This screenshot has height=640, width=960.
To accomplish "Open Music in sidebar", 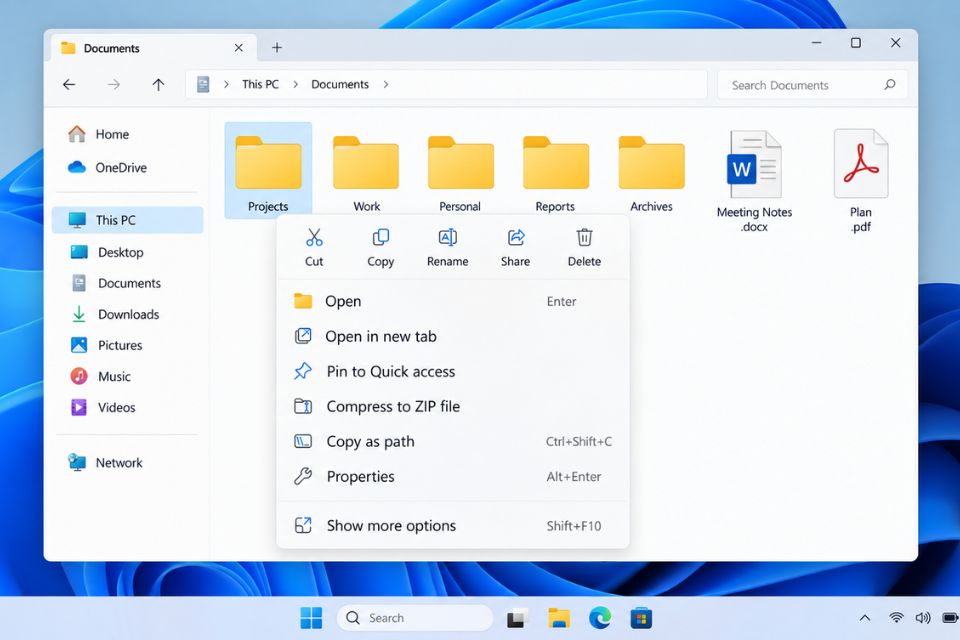I will tap(127, 376).
